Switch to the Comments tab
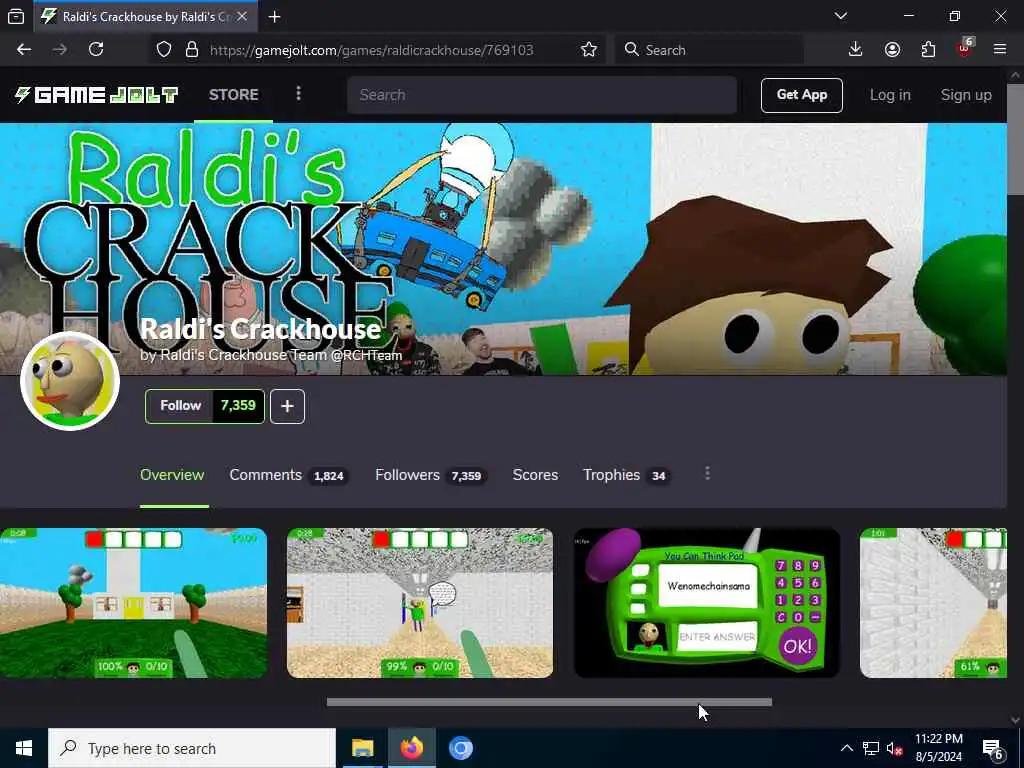 [289, 475]
